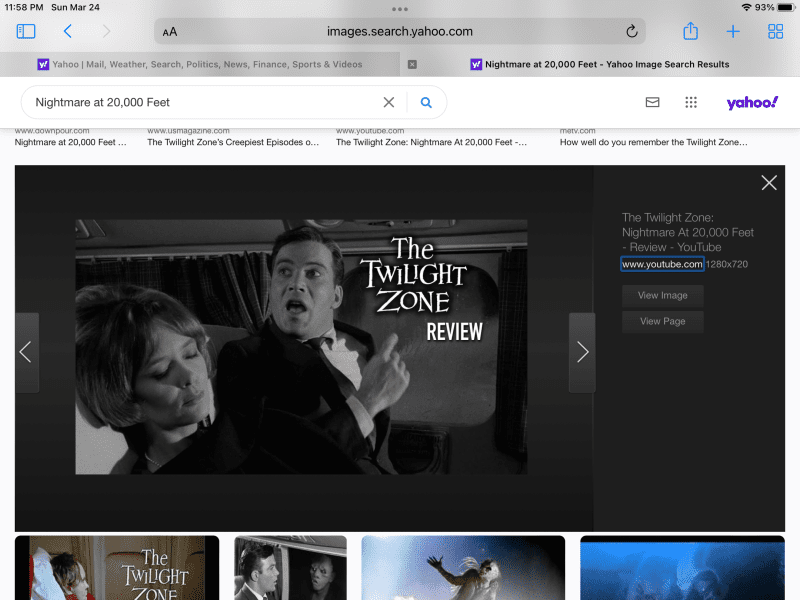Click the View Image button
Image resolution: width=800 pixels, height=600 pixels.
click(x=663, y=295)
